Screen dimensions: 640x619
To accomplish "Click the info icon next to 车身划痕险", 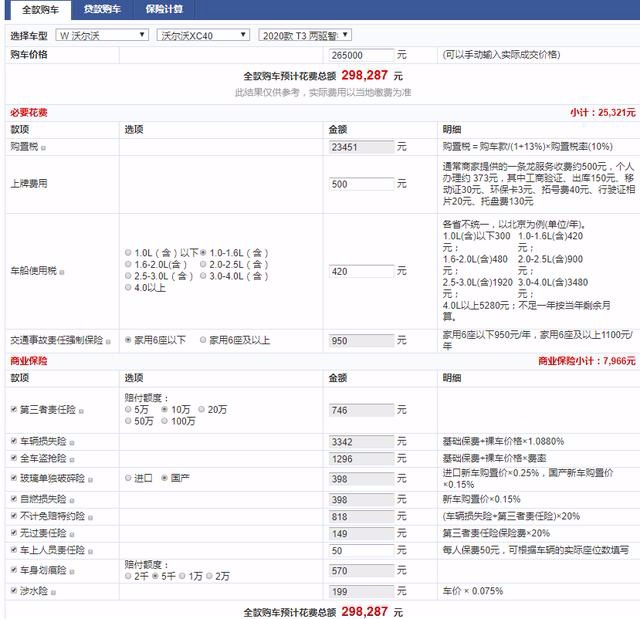I will [x=71, y=572].
